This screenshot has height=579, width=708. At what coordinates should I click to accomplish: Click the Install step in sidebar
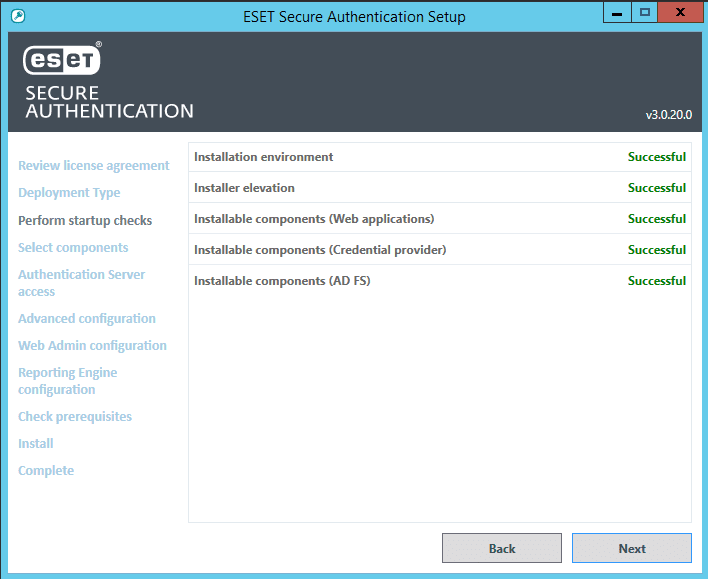pyautogui.click(x=36, y=444)
